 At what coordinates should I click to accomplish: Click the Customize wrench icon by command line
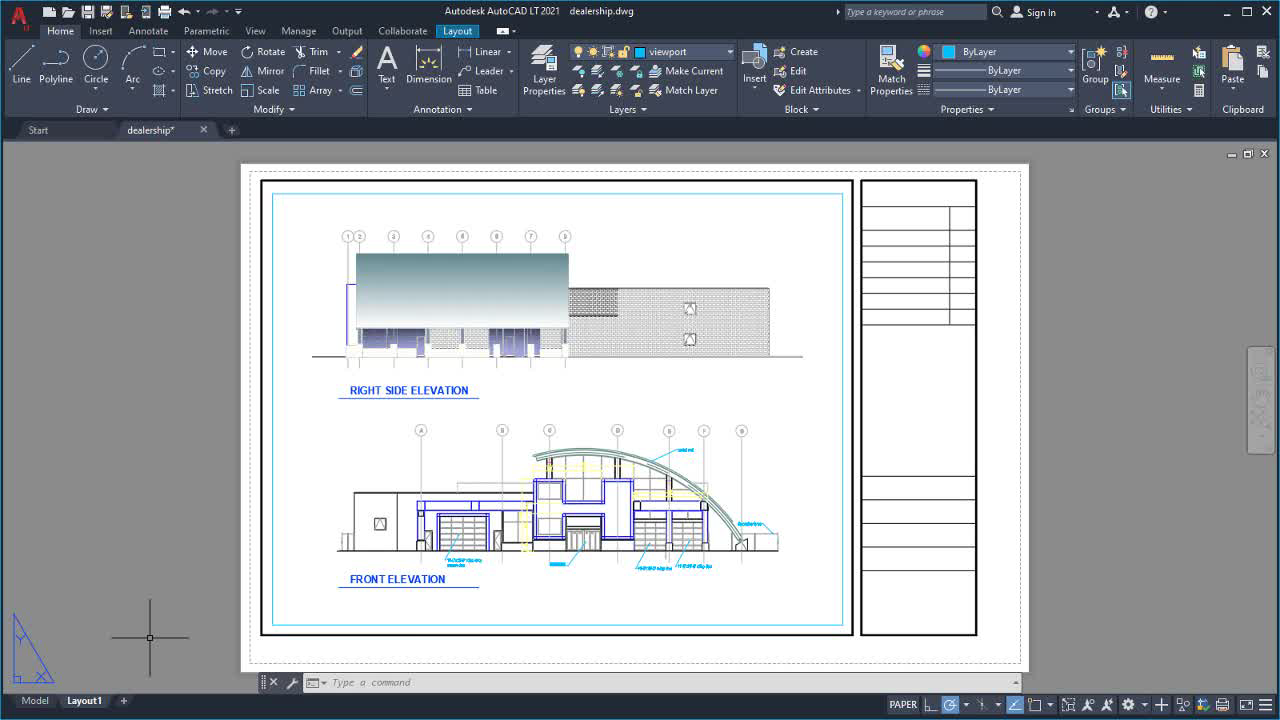[x=292, y=683]
